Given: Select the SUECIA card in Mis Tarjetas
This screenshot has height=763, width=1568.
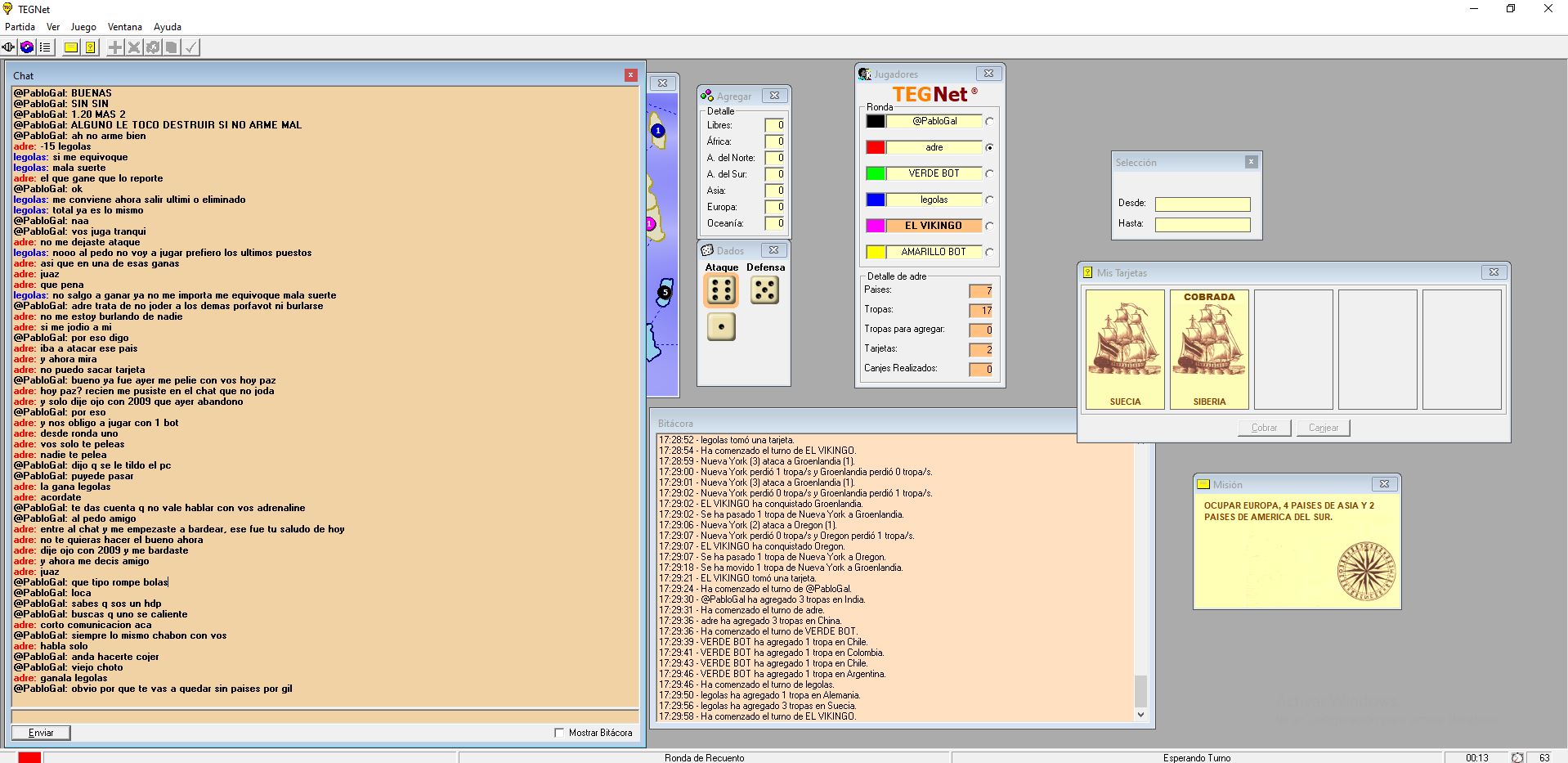Looking at the screenshot, I should tap(1125, 349).
